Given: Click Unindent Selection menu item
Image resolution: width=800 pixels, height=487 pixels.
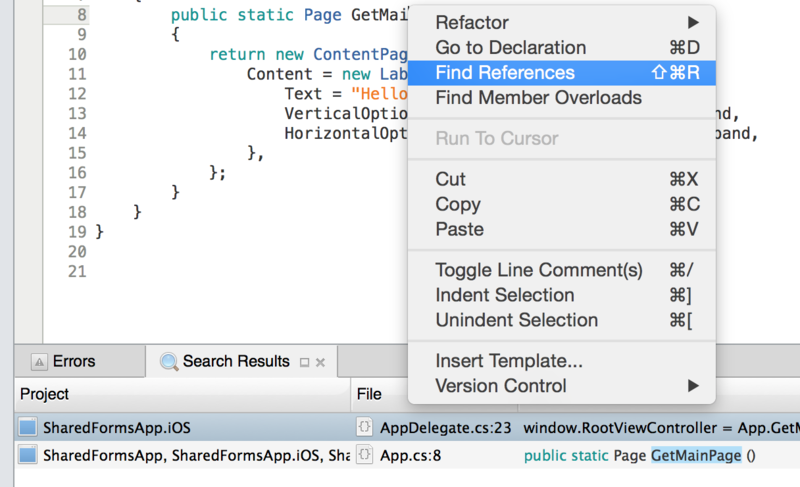Looking at the screenshot, I should click(x=516, y=321).
